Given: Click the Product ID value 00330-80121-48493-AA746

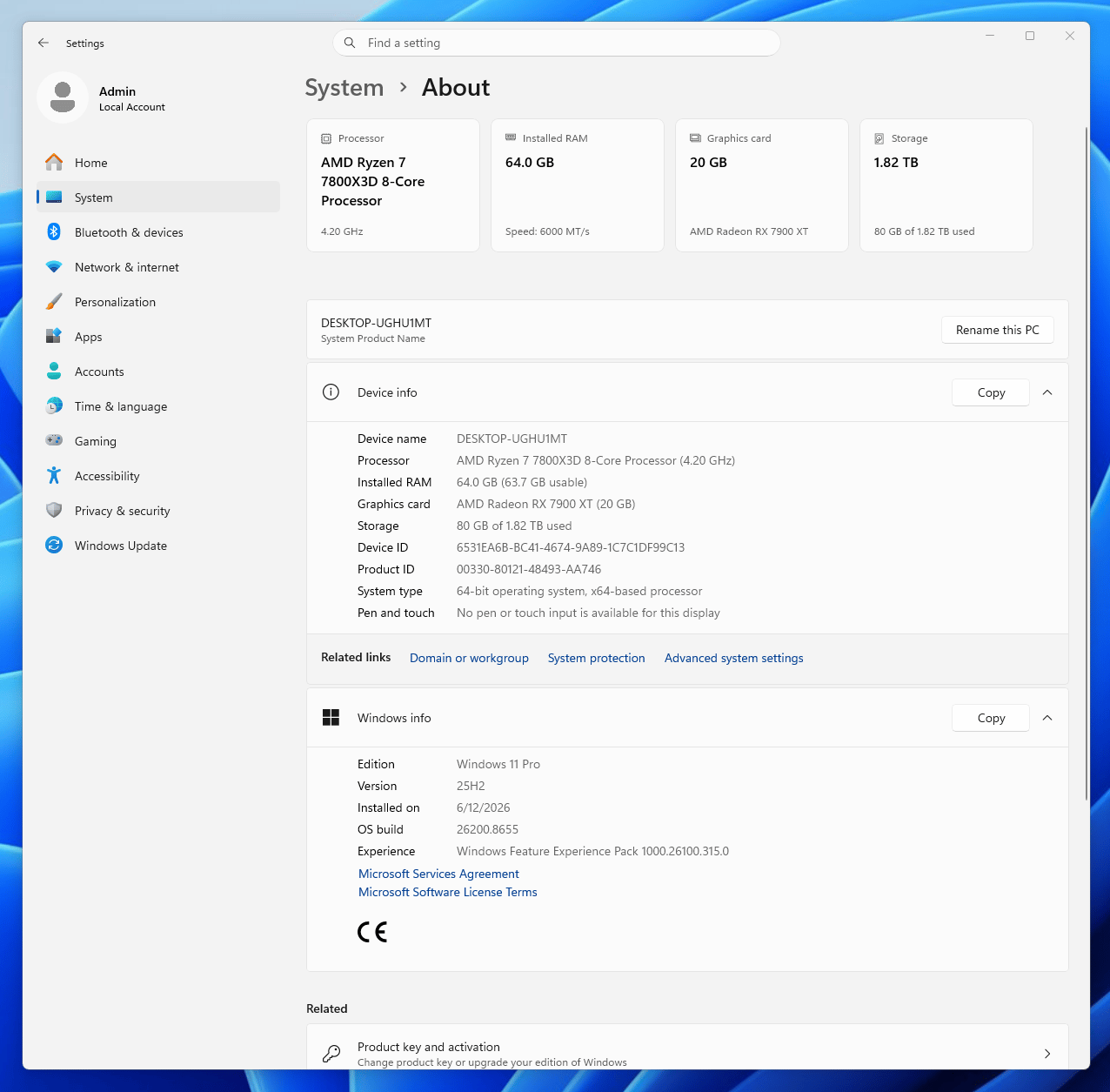Looking at the screenshot, I should (x=529, y=569).
